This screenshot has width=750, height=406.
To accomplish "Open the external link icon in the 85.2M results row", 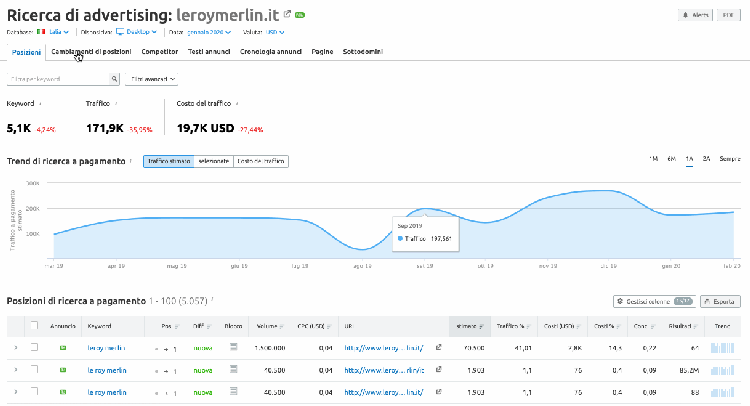I will coord(438,370).
